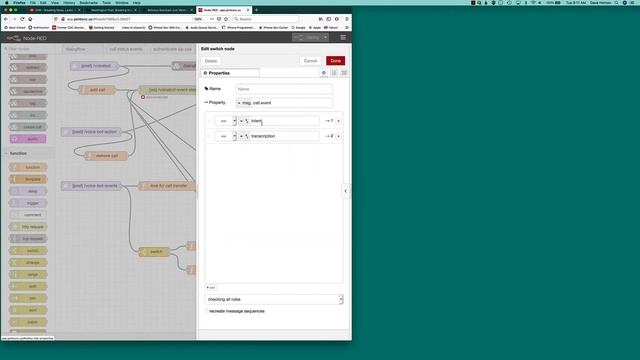The image size is (640, 360).
Task: Click the Deploy button
Action: tap(307, 38)
